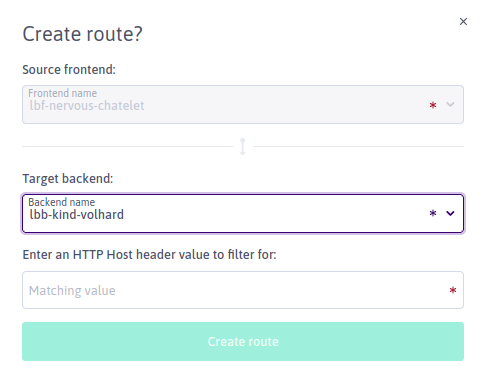
Task: Expand the greyed Frontend name chevron
Action: pyautogui.click(x=450, y=105)
